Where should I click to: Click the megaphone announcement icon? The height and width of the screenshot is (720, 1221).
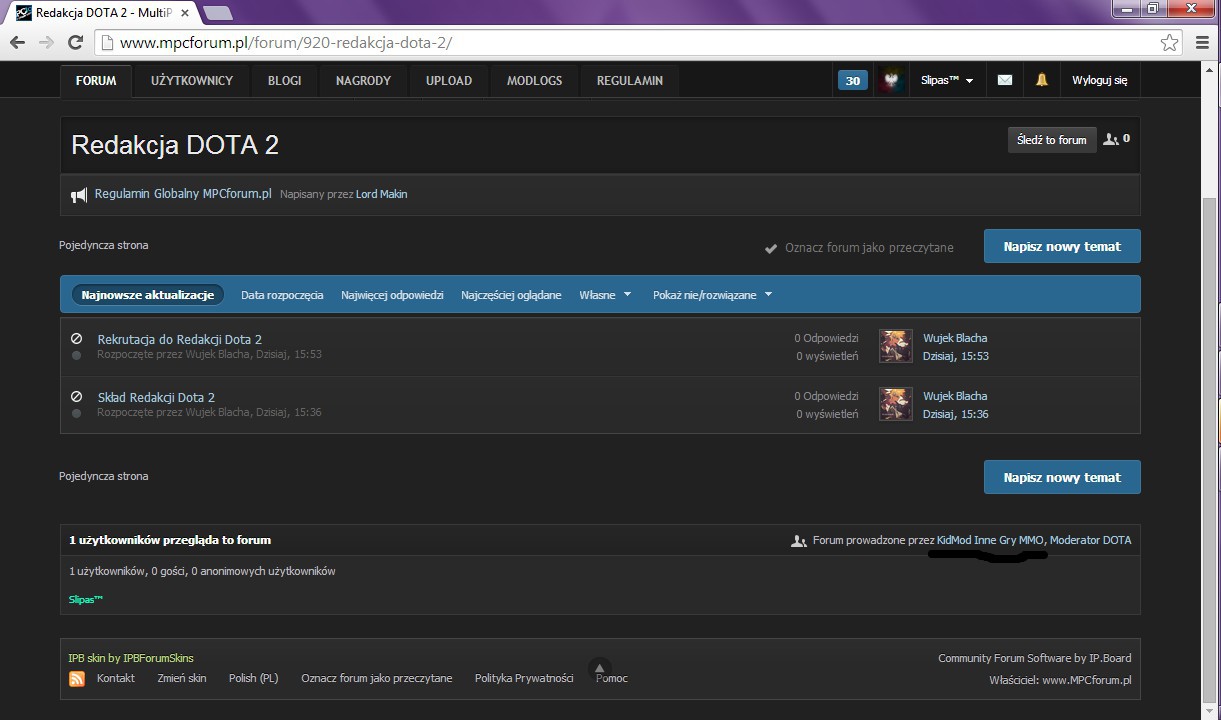click(79, 195)
